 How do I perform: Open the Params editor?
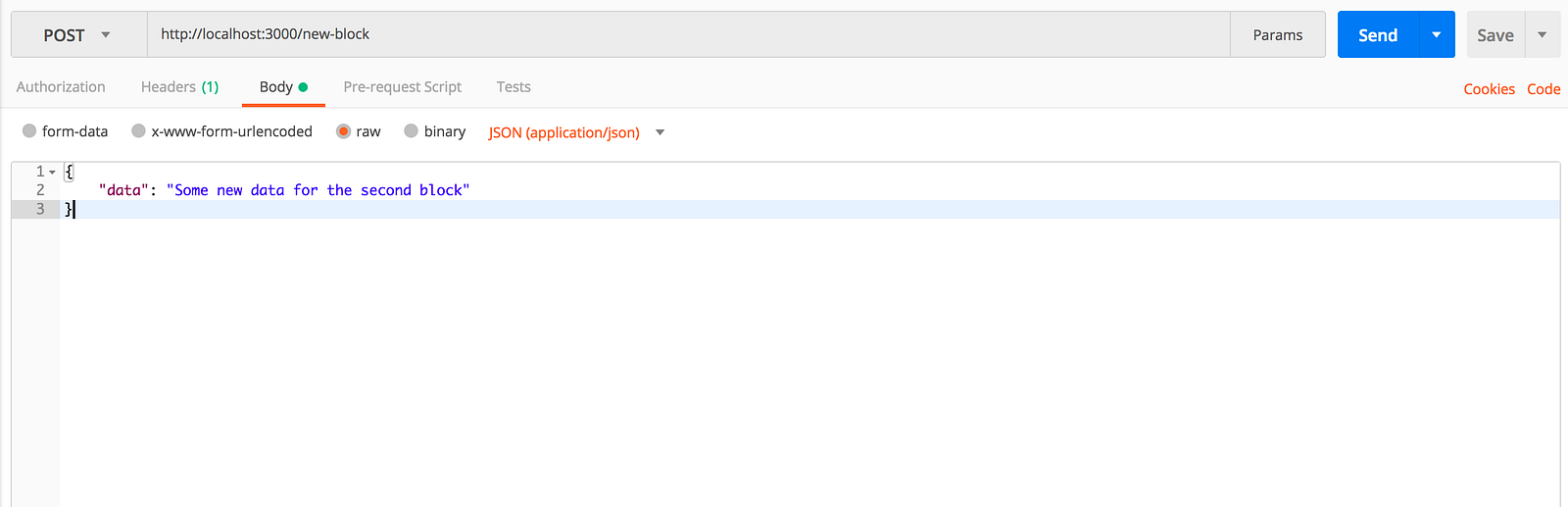tap(1278, 35)
